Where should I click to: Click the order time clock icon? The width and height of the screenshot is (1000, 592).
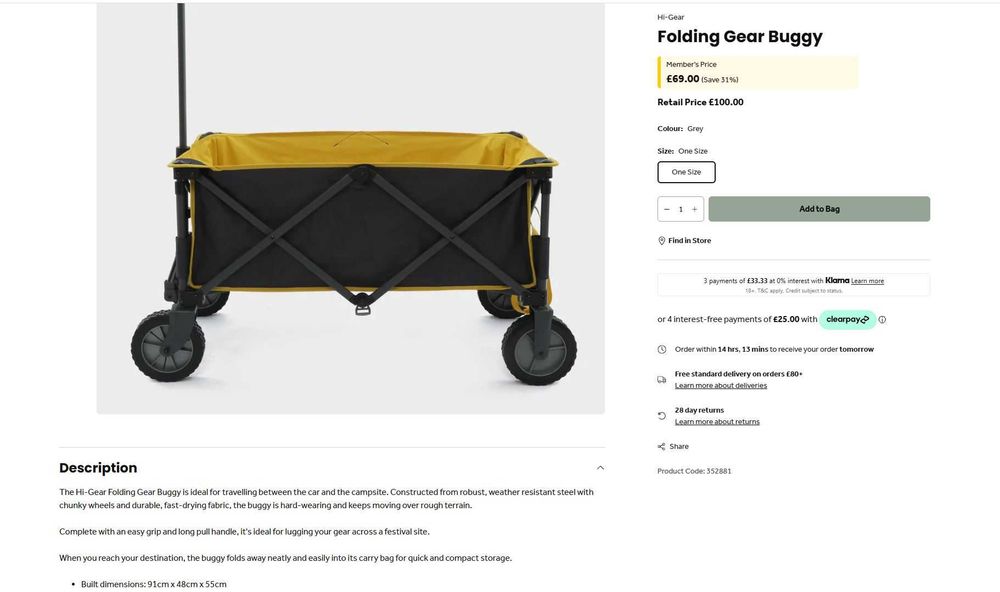tap(662, 350)
